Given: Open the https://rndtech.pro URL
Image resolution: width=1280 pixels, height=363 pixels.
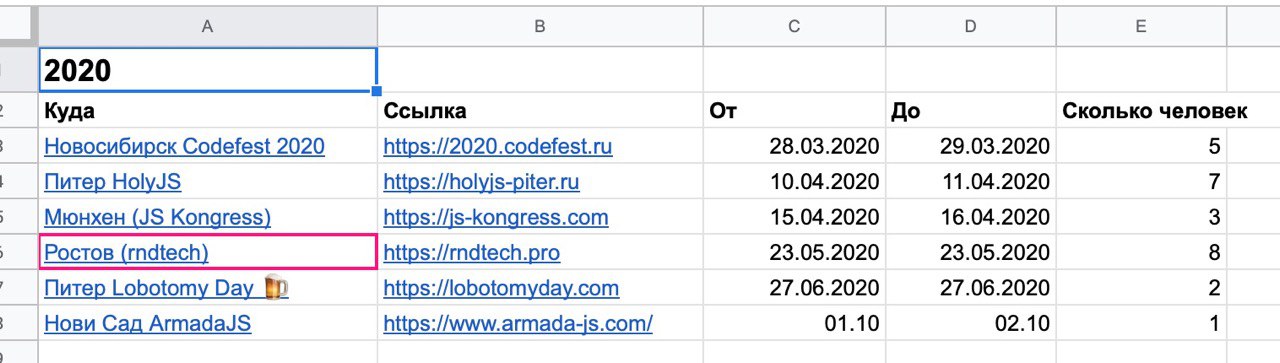Looking at the screenshot, I should [x=477, y=252].
